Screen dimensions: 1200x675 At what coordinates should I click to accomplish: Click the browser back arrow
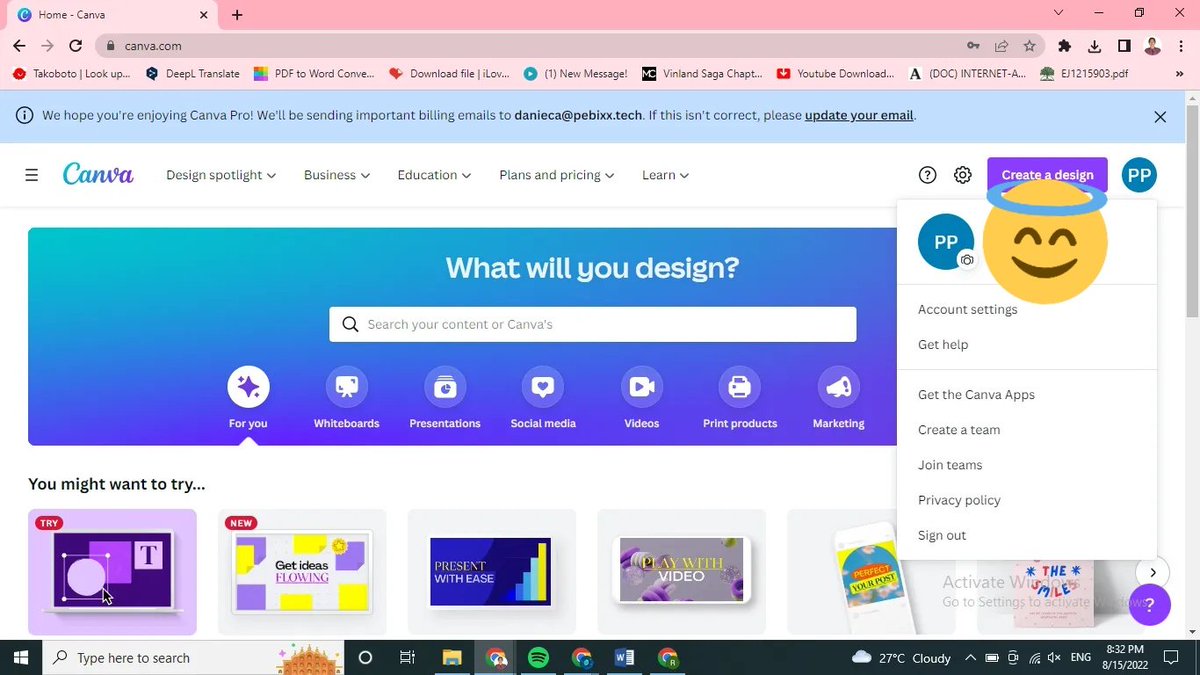[20, 46]
